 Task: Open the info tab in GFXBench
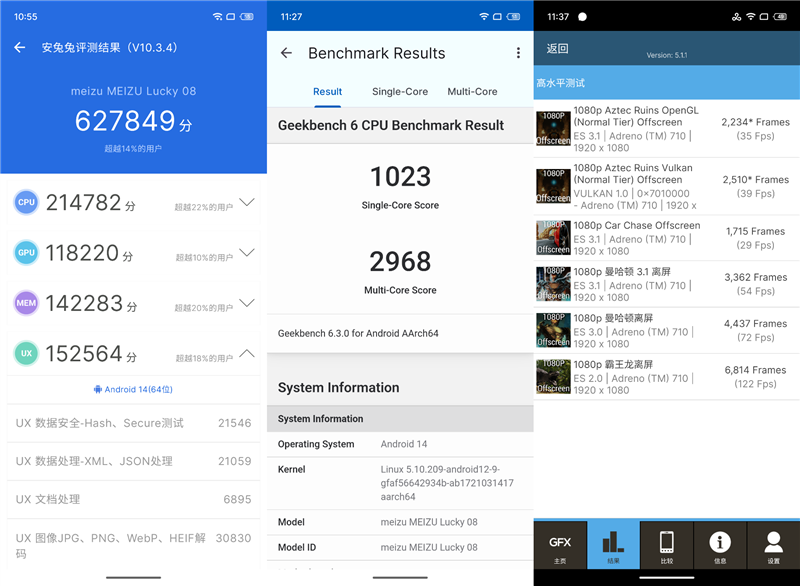(x=720, y=545)
